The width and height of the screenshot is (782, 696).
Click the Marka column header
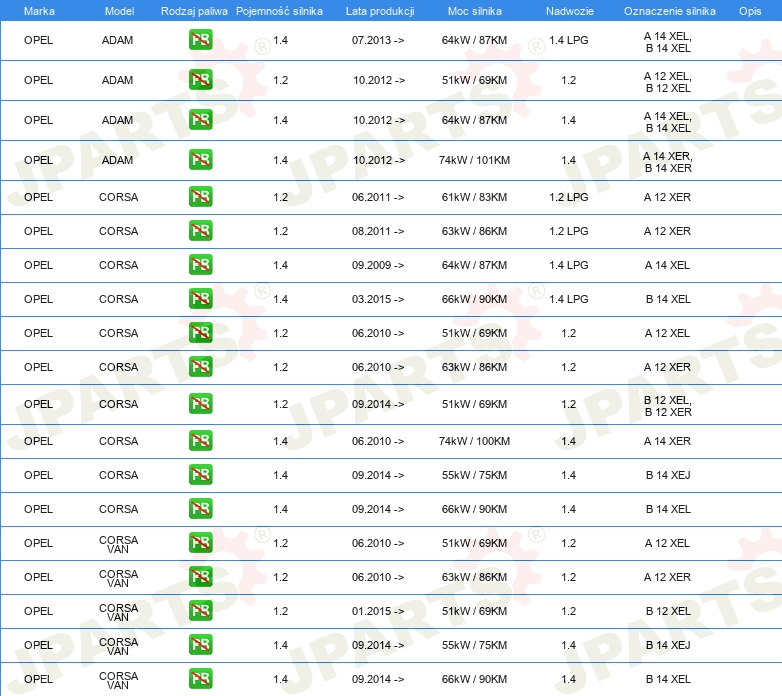39,11
